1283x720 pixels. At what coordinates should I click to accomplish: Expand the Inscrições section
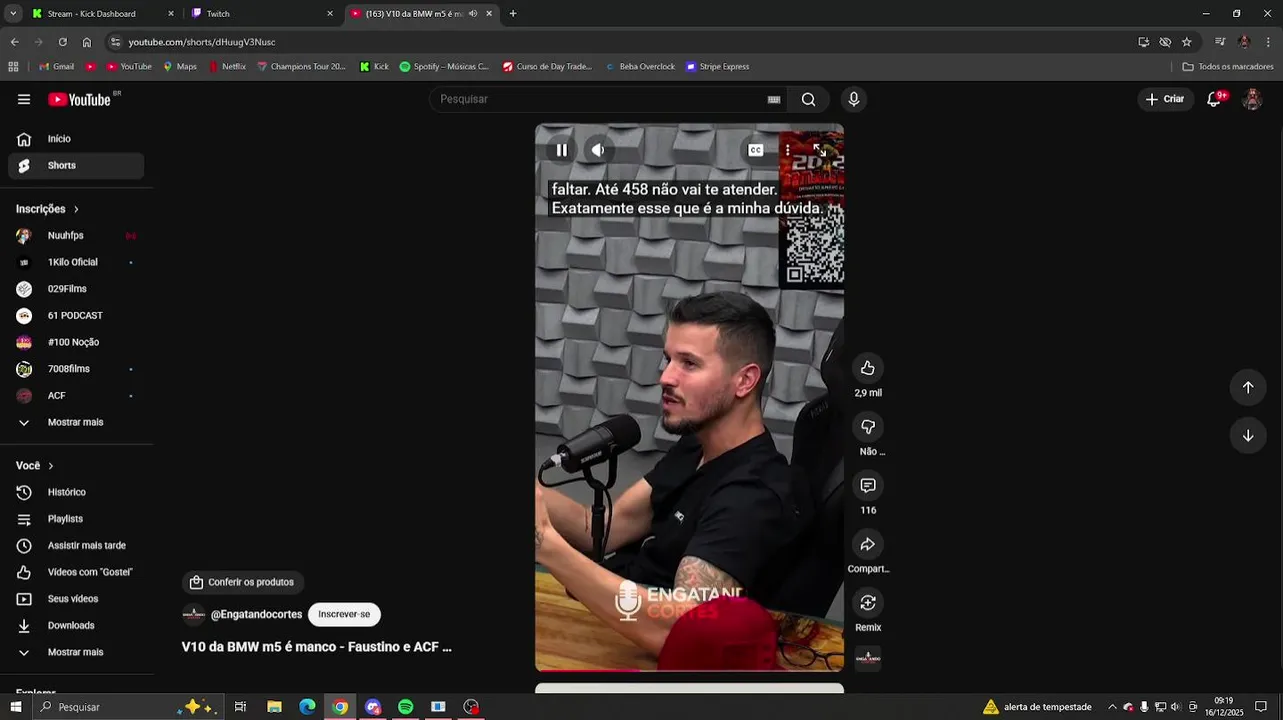[x=48, y=209]
